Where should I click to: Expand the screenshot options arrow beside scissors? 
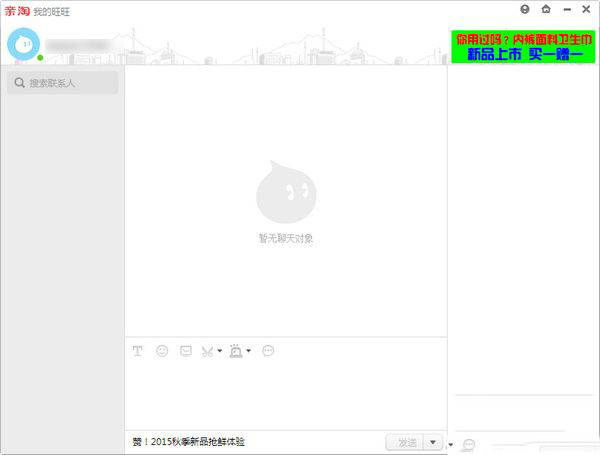220,351
